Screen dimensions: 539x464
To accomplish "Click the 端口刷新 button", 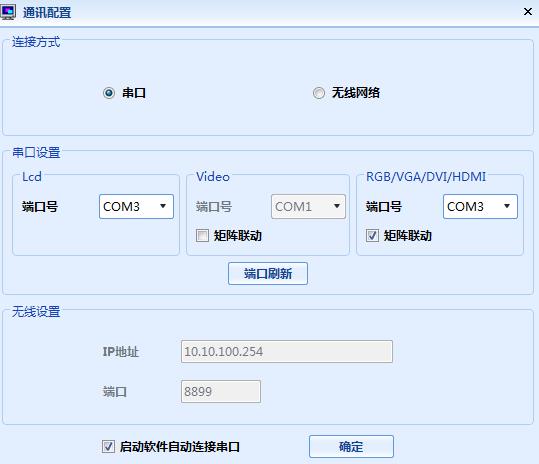I will [x=268, y=274].
